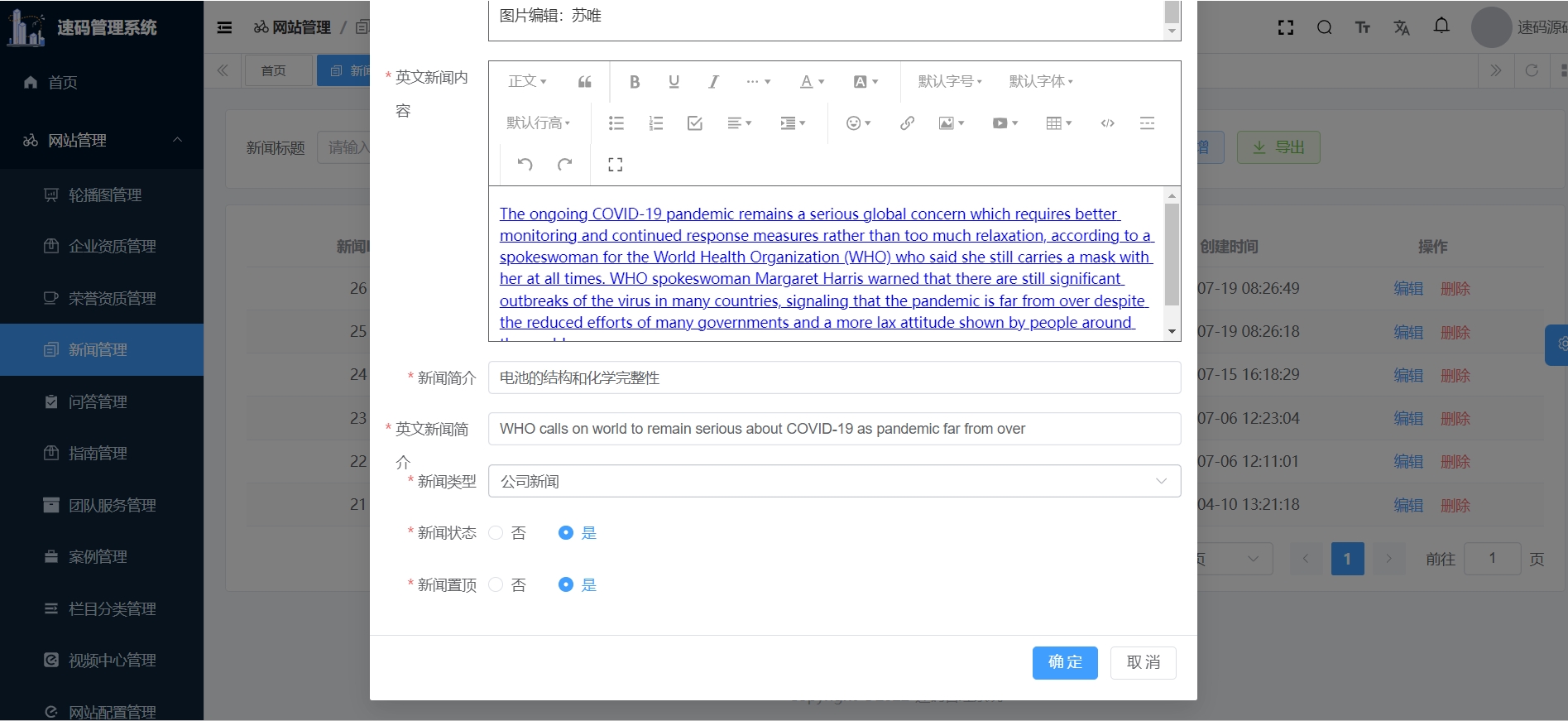Open the code block icon
This screenshot has height=721, width=1568.
point(1107,123)
